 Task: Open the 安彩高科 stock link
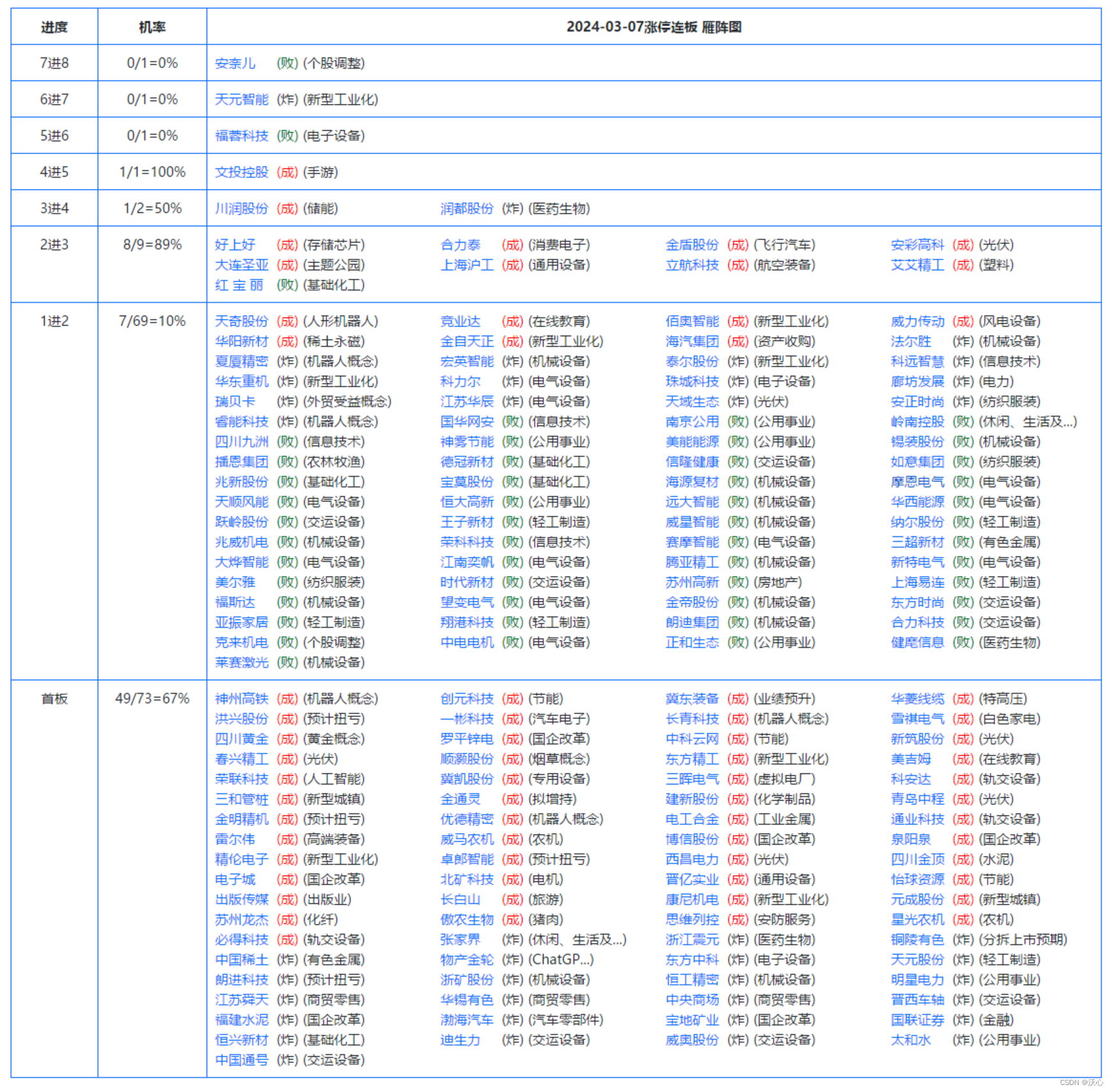click(x=917, y=245)
